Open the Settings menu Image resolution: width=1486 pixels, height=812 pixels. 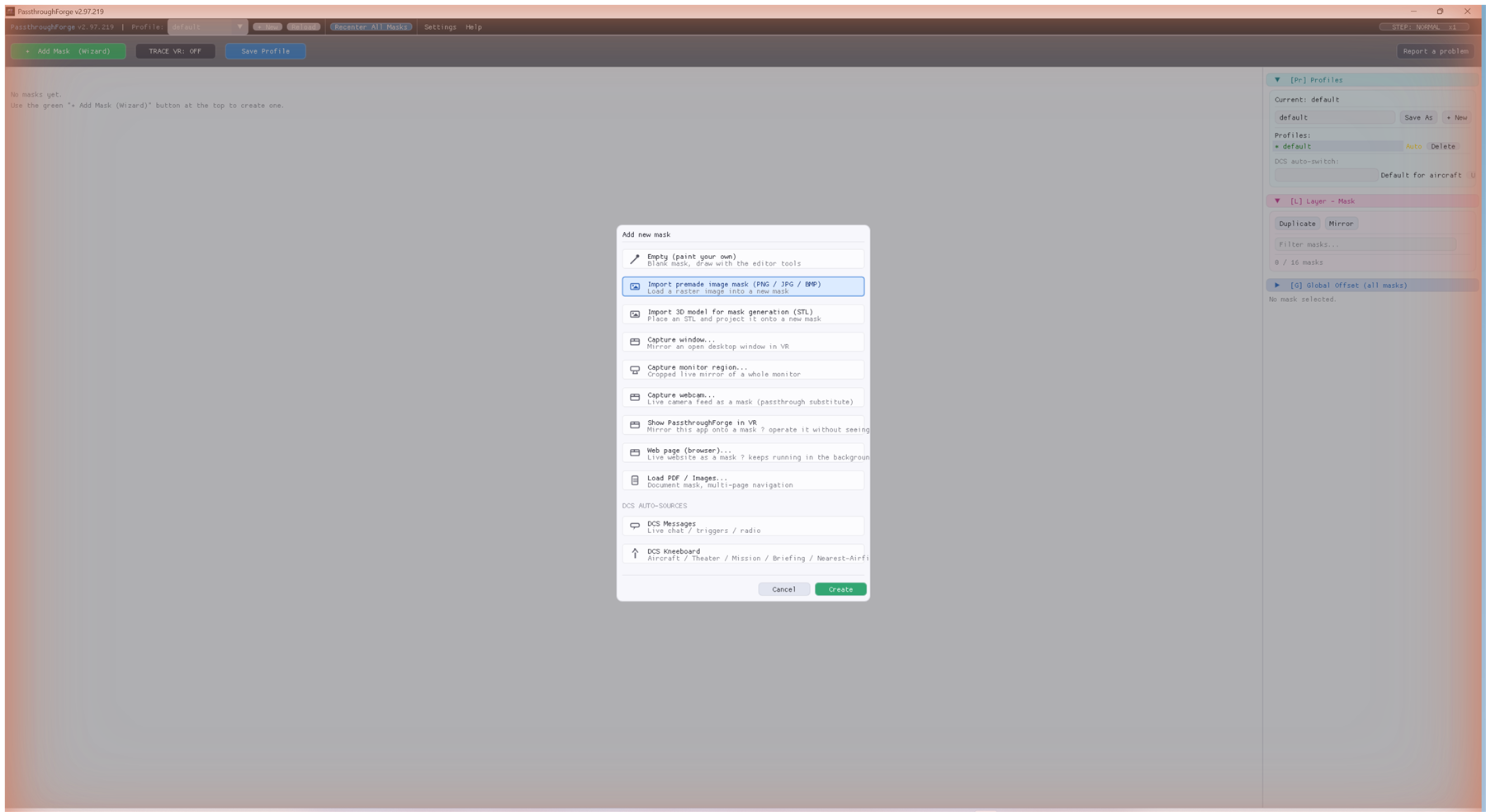pyautogui.click(x=440, y=27)
